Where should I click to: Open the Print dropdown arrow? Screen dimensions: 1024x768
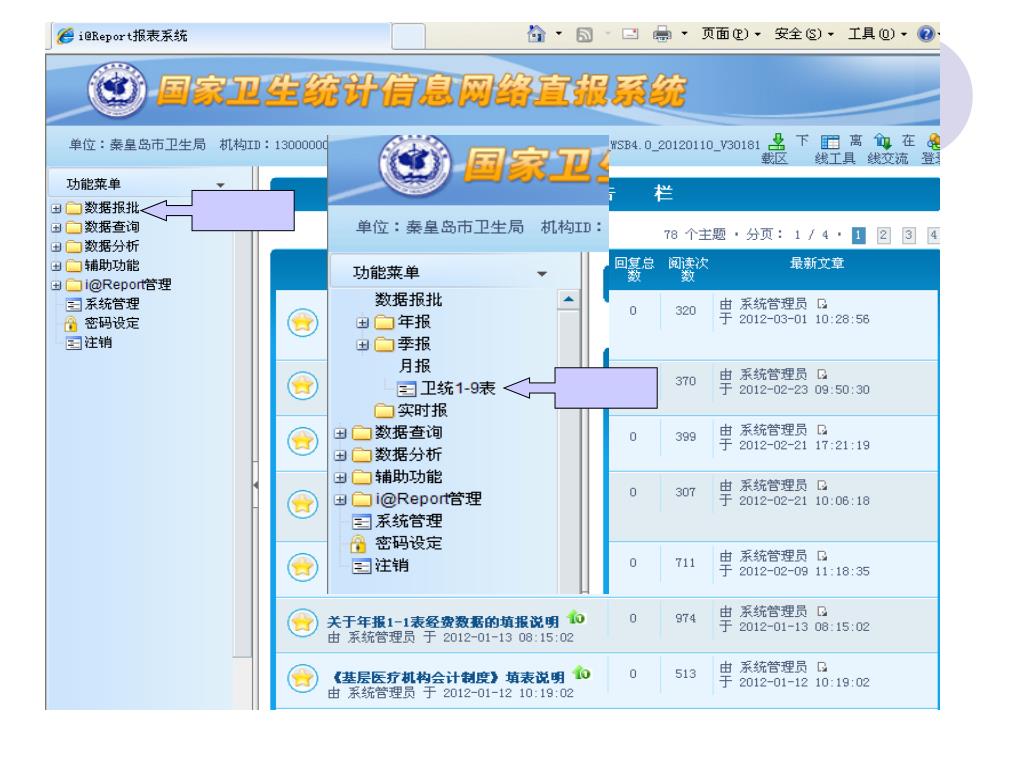point(684,33)
